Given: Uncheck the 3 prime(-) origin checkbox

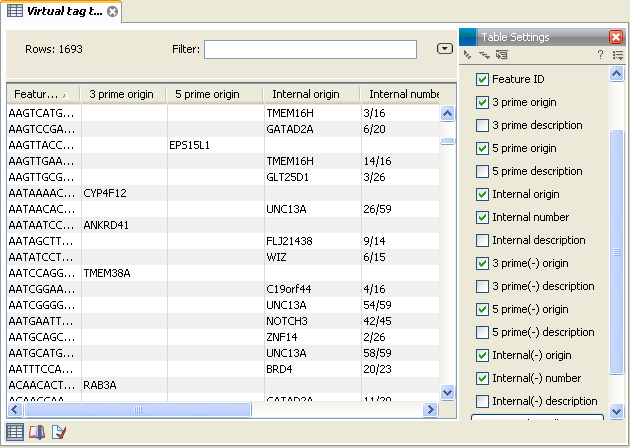Looking at the screenshot, I should (x=482, y=263).
